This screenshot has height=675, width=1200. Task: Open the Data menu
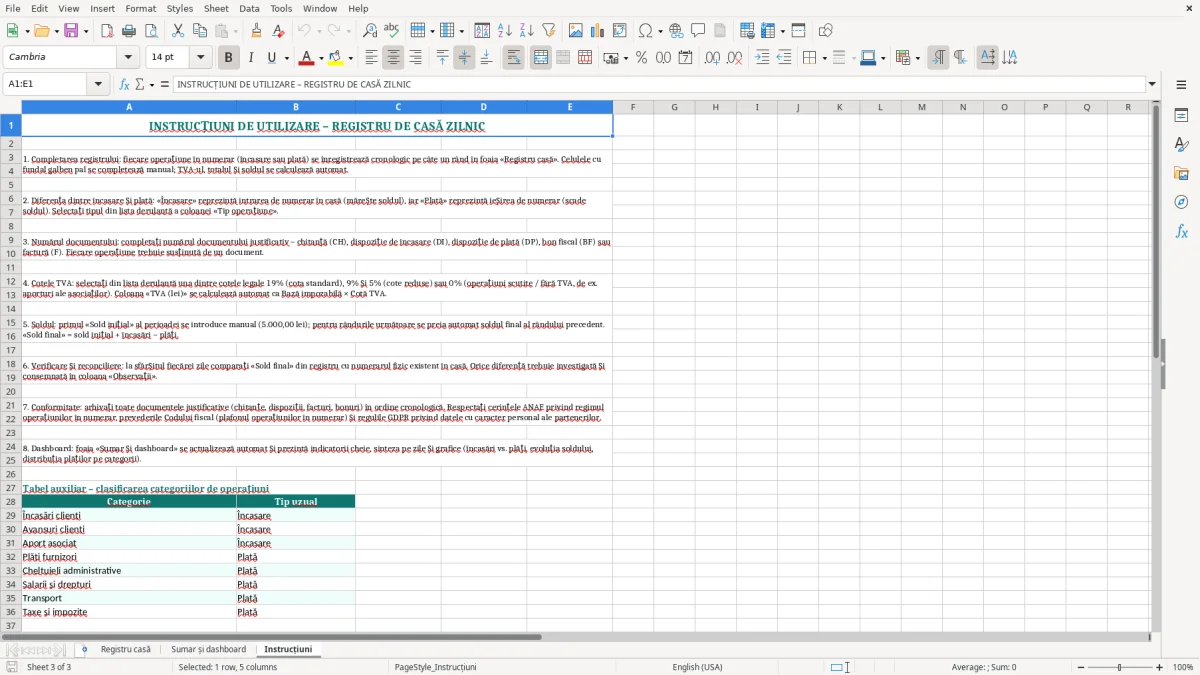coord(249,8)
